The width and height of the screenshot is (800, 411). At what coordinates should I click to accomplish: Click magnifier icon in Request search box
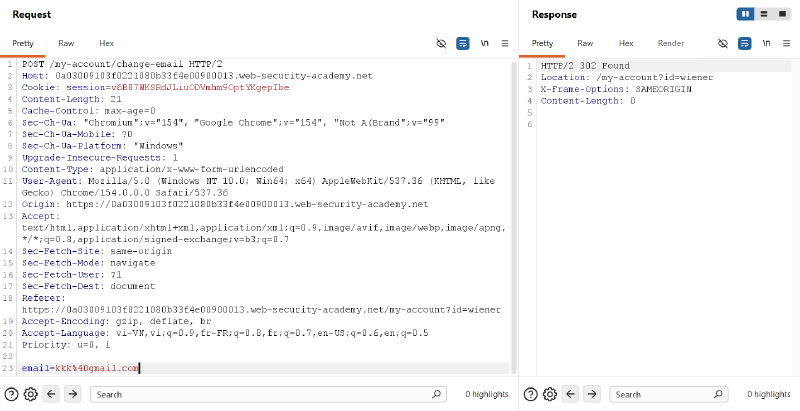[x=436, y=394]
